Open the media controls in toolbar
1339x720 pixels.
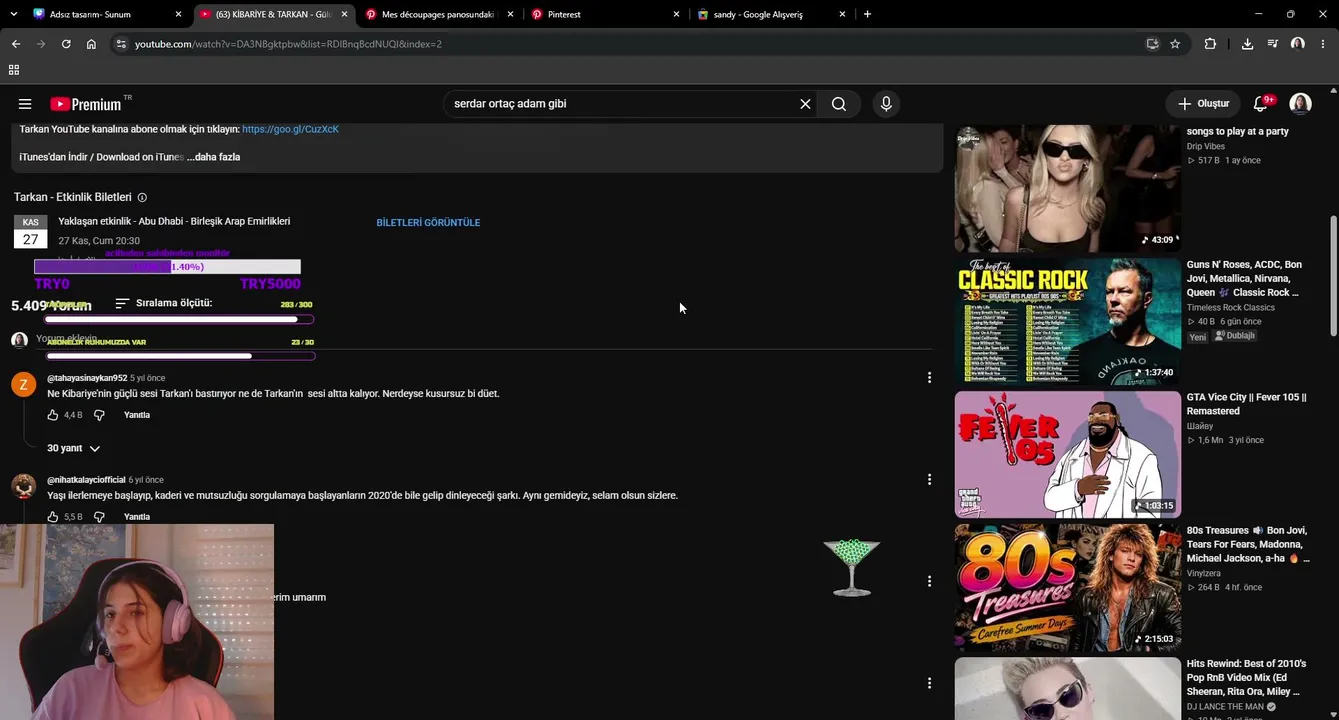1272,44
